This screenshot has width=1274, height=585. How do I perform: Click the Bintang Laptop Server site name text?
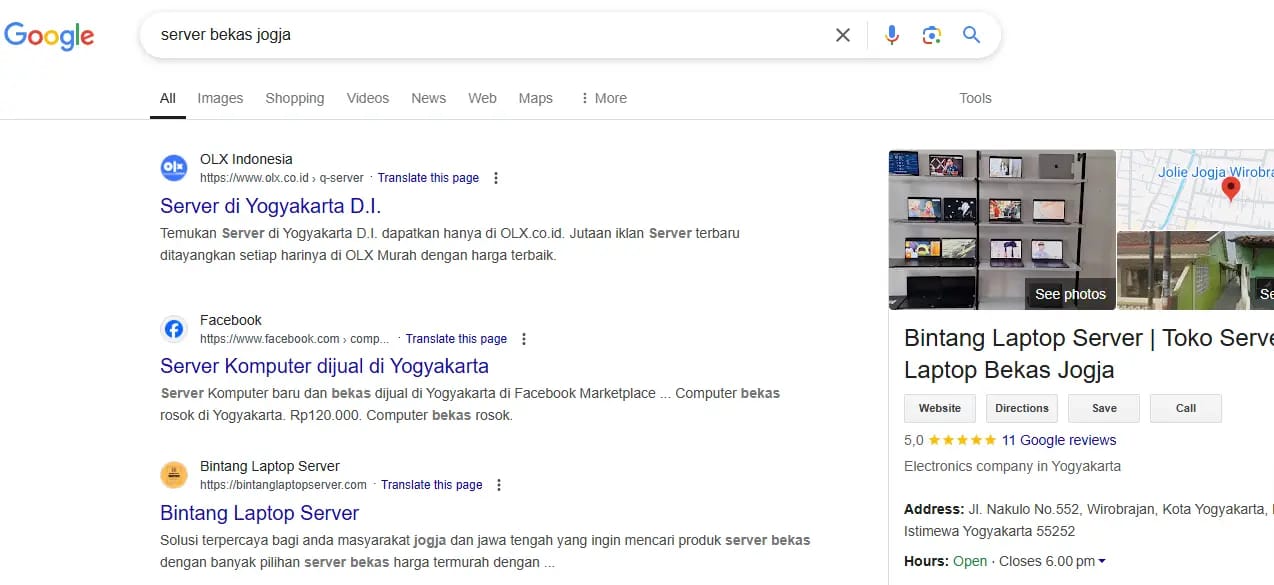pyautogui.click(x=270, y=466)
